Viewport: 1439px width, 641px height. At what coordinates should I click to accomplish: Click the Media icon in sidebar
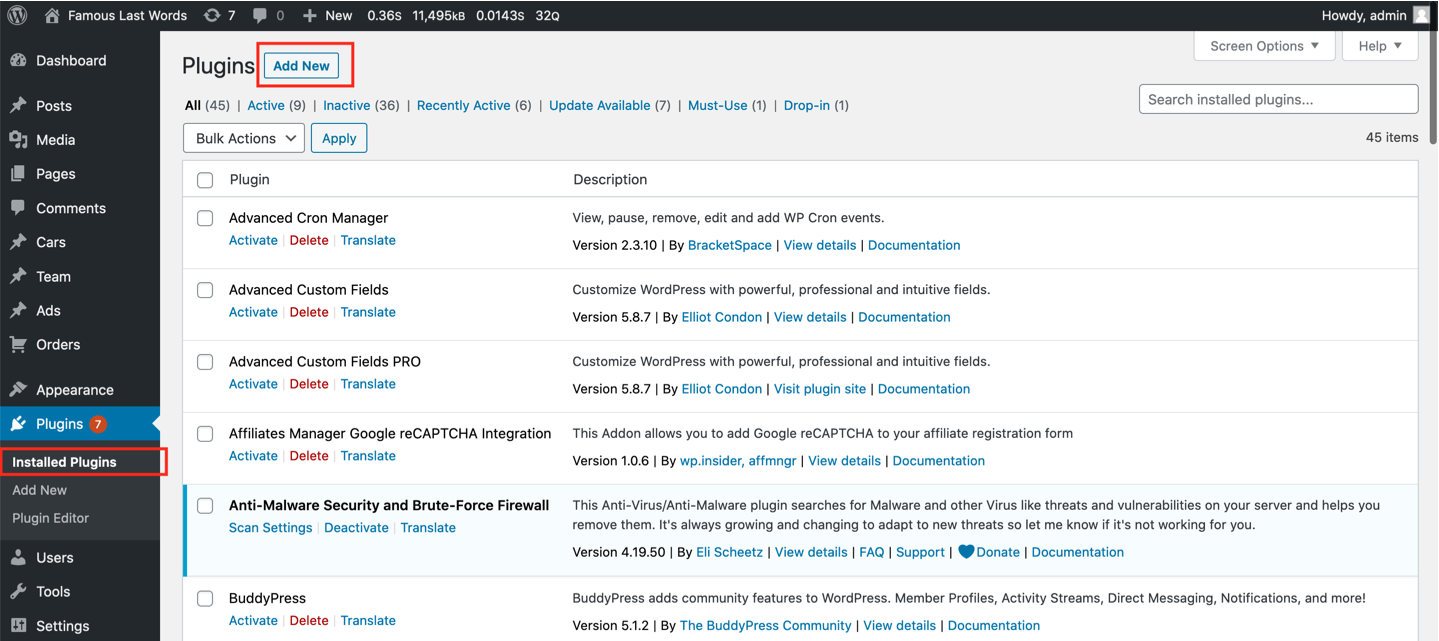18,140
